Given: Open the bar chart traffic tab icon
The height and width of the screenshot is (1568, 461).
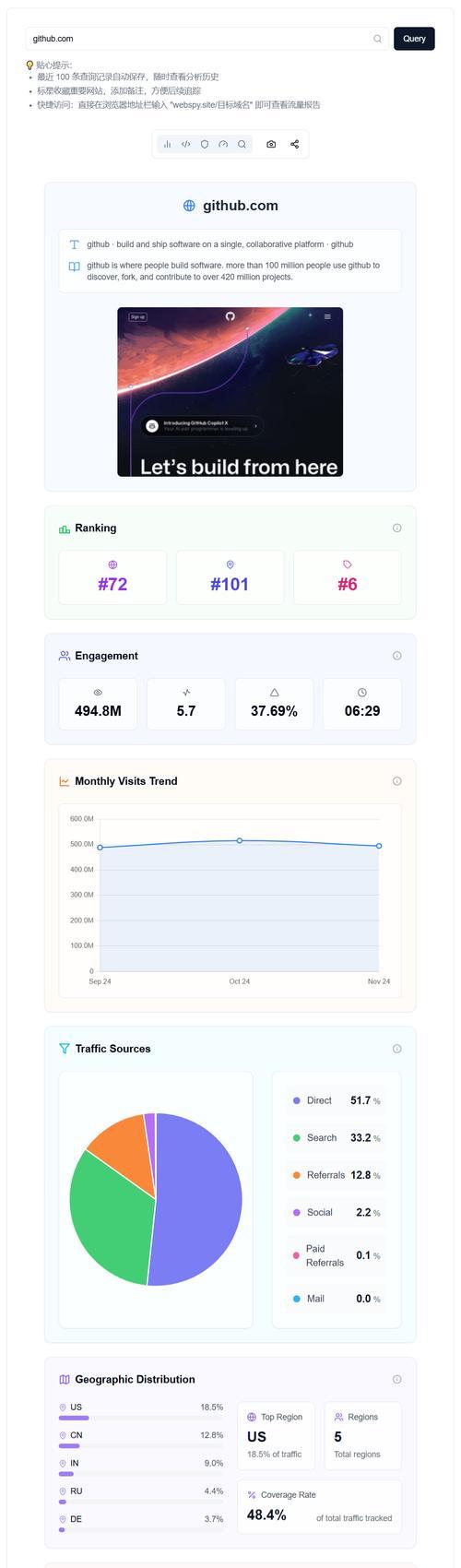Looking at the screenshot, I should 167,144.
